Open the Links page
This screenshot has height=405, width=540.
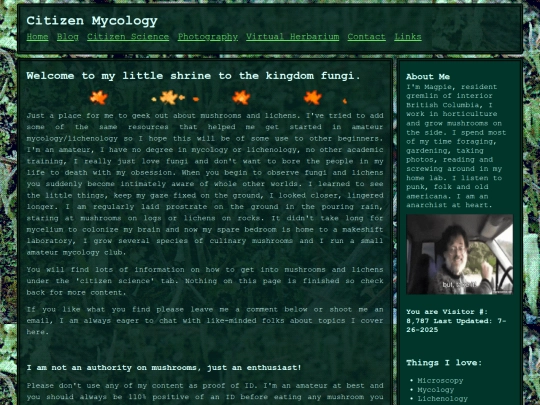tap(408, 37)
